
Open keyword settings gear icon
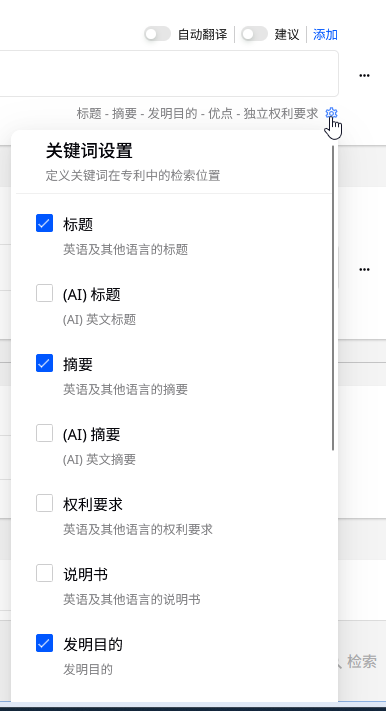click(332, 113)
